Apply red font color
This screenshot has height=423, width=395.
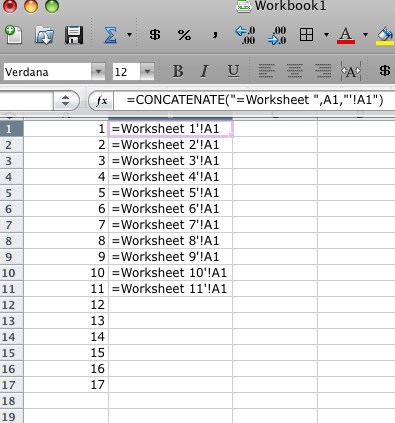[346, 35]
